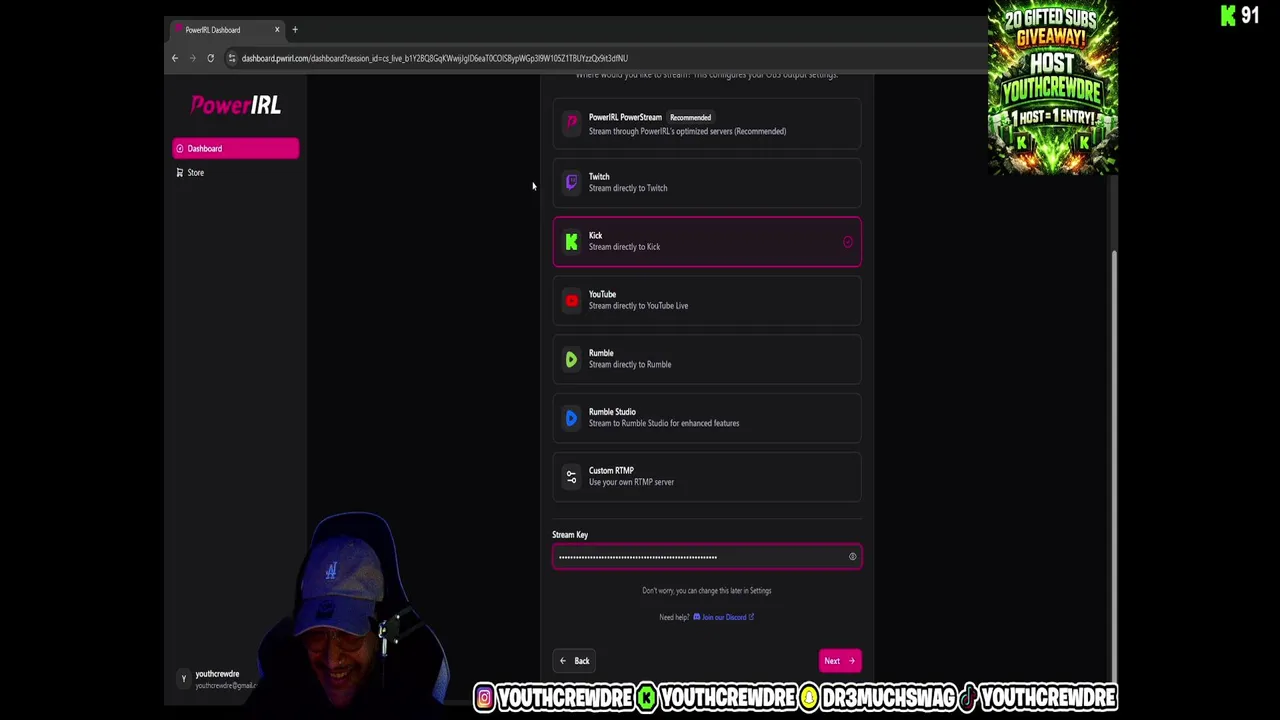Click the PowerStream logo icon
The width and height of the screenshot is (1280, 720).
click(x=571, y=123)
